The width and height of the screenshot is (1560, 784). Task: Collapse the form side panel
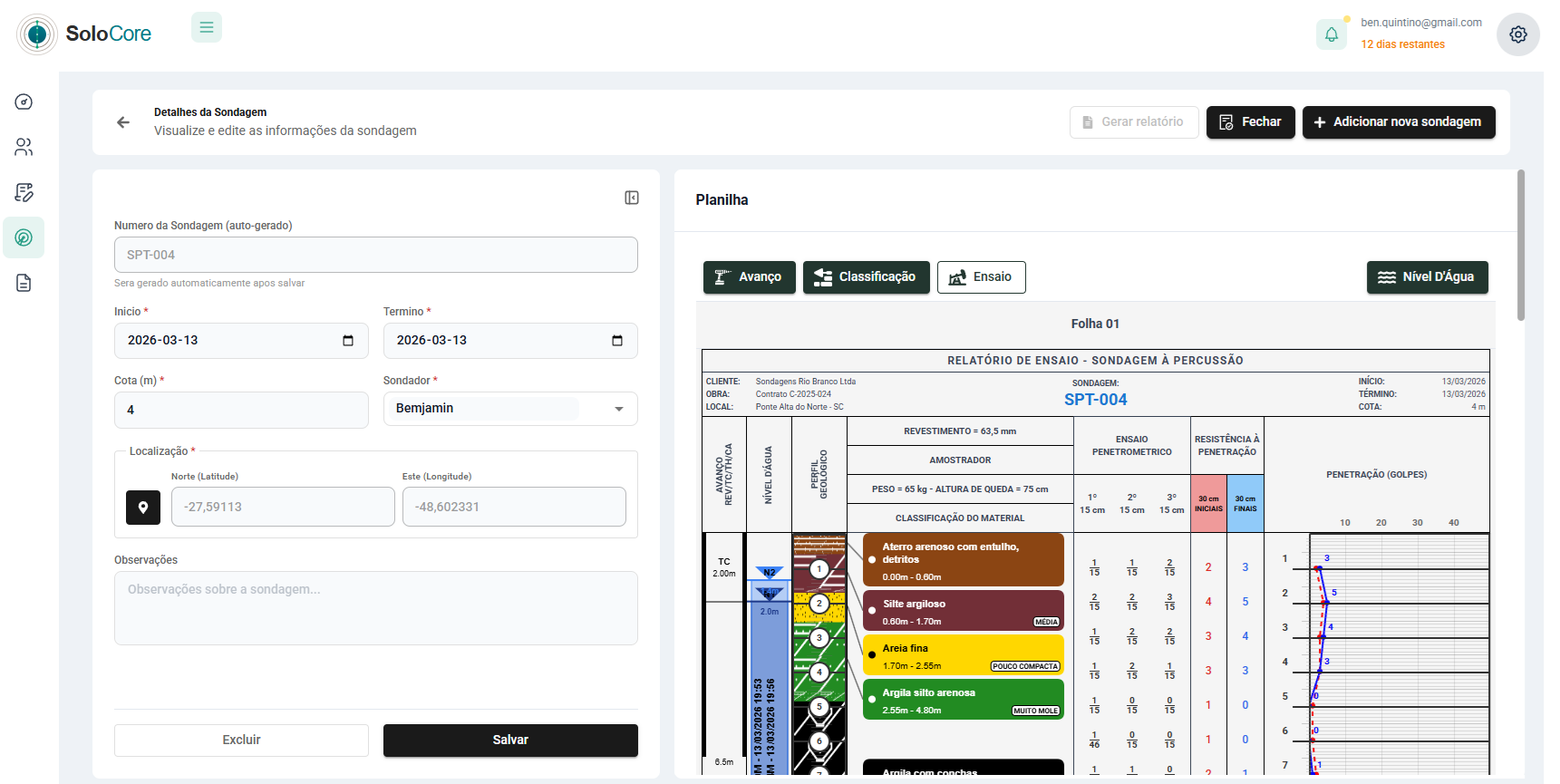coord(632,198)
